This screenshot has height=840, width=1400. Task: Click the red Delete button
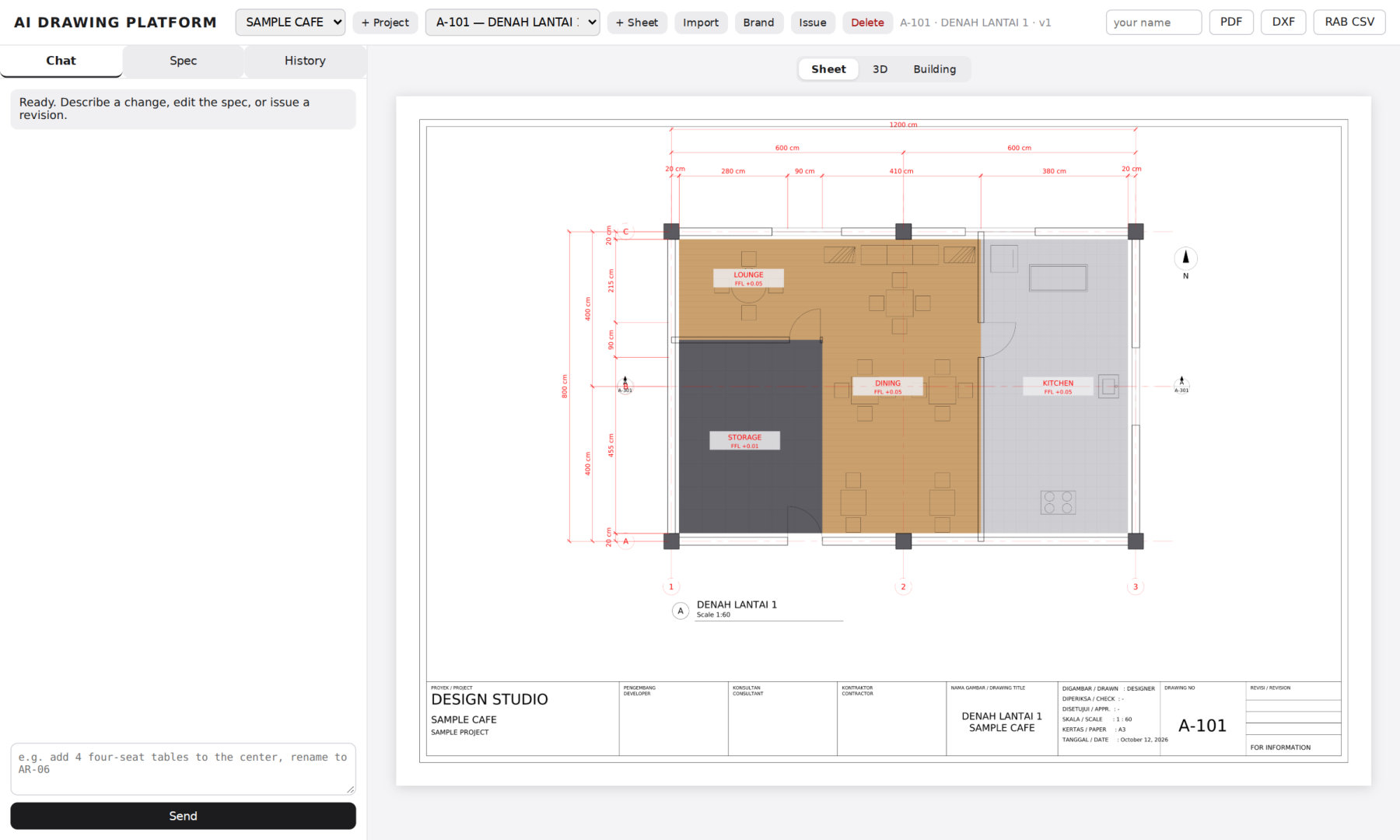[867, 23]
